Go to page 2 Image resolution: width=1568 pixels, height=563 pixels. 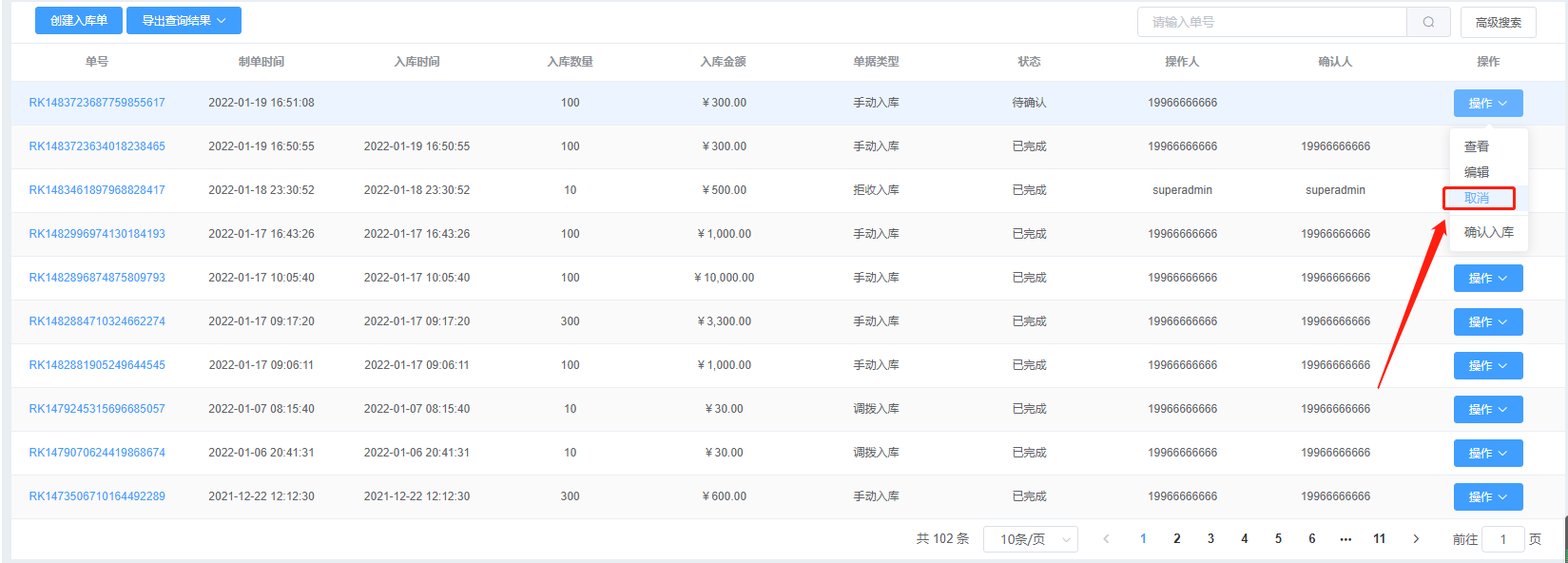[x=1177, y=539]
